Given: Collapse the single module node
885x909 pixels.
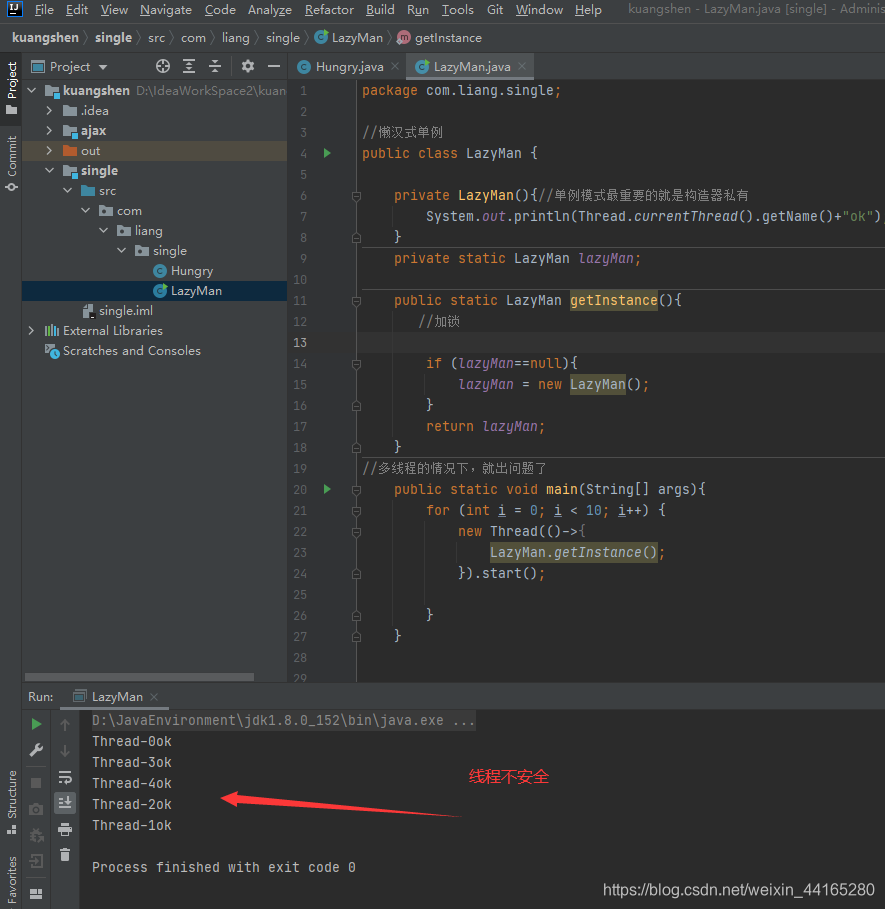Looking at the screenshot, I should coord(50,170).
